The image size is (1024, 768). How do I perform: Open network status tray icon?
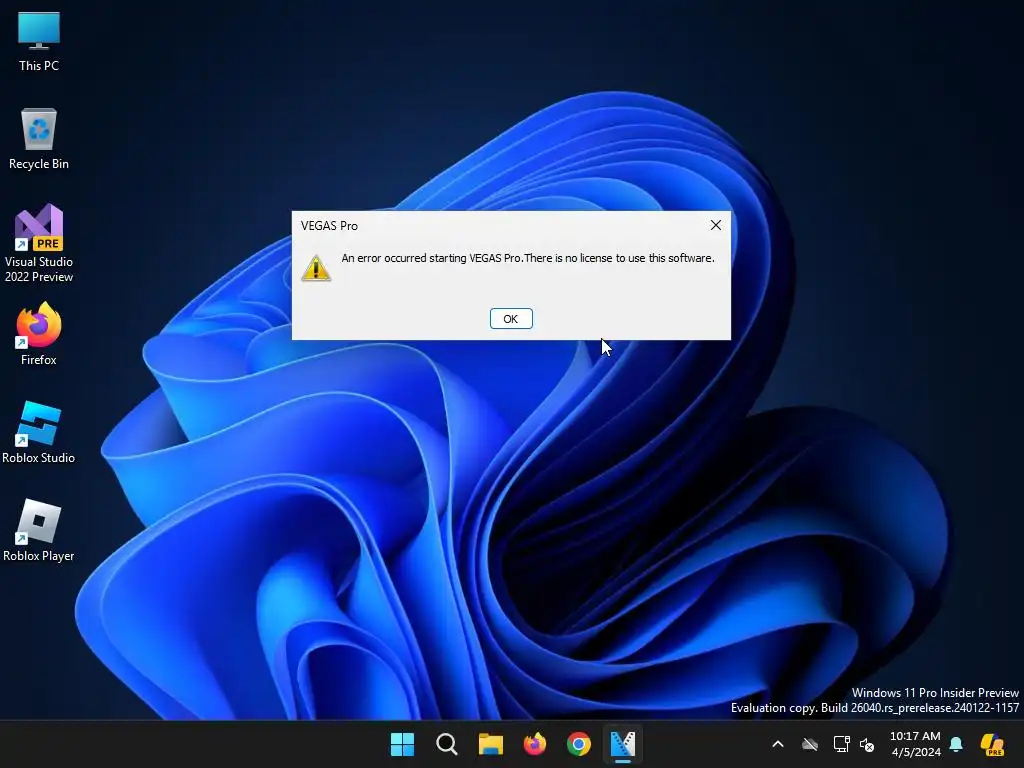pyautogui.click(x=841, y=744)
